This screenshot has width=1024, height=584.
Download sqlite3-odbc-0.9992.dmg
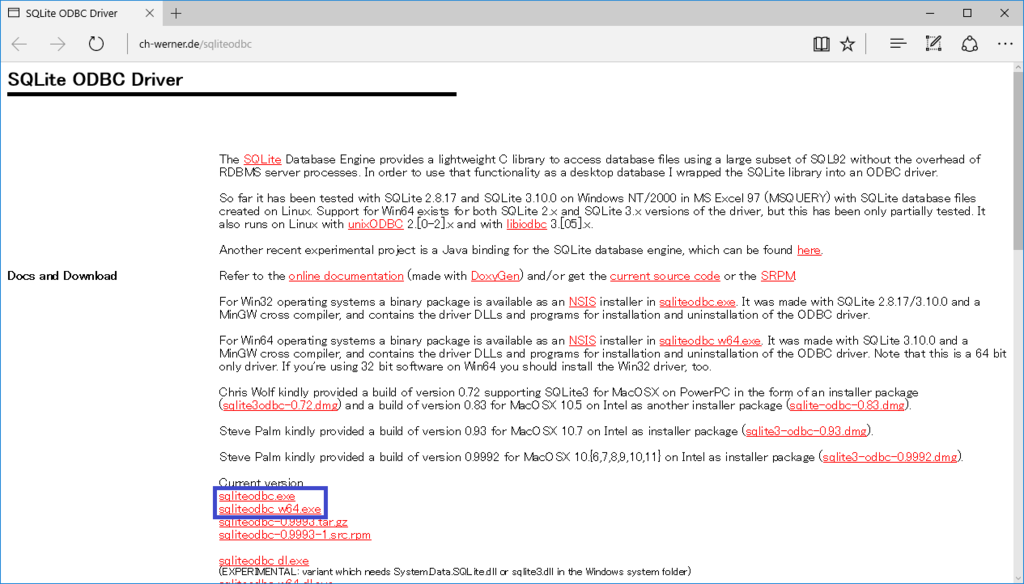click(x=890, y=457)
